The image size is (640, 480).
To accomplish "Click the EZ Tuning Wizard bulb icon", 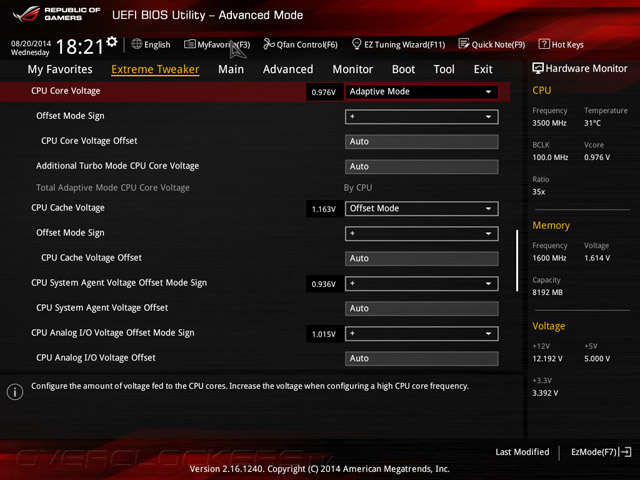I will [356, 44].
